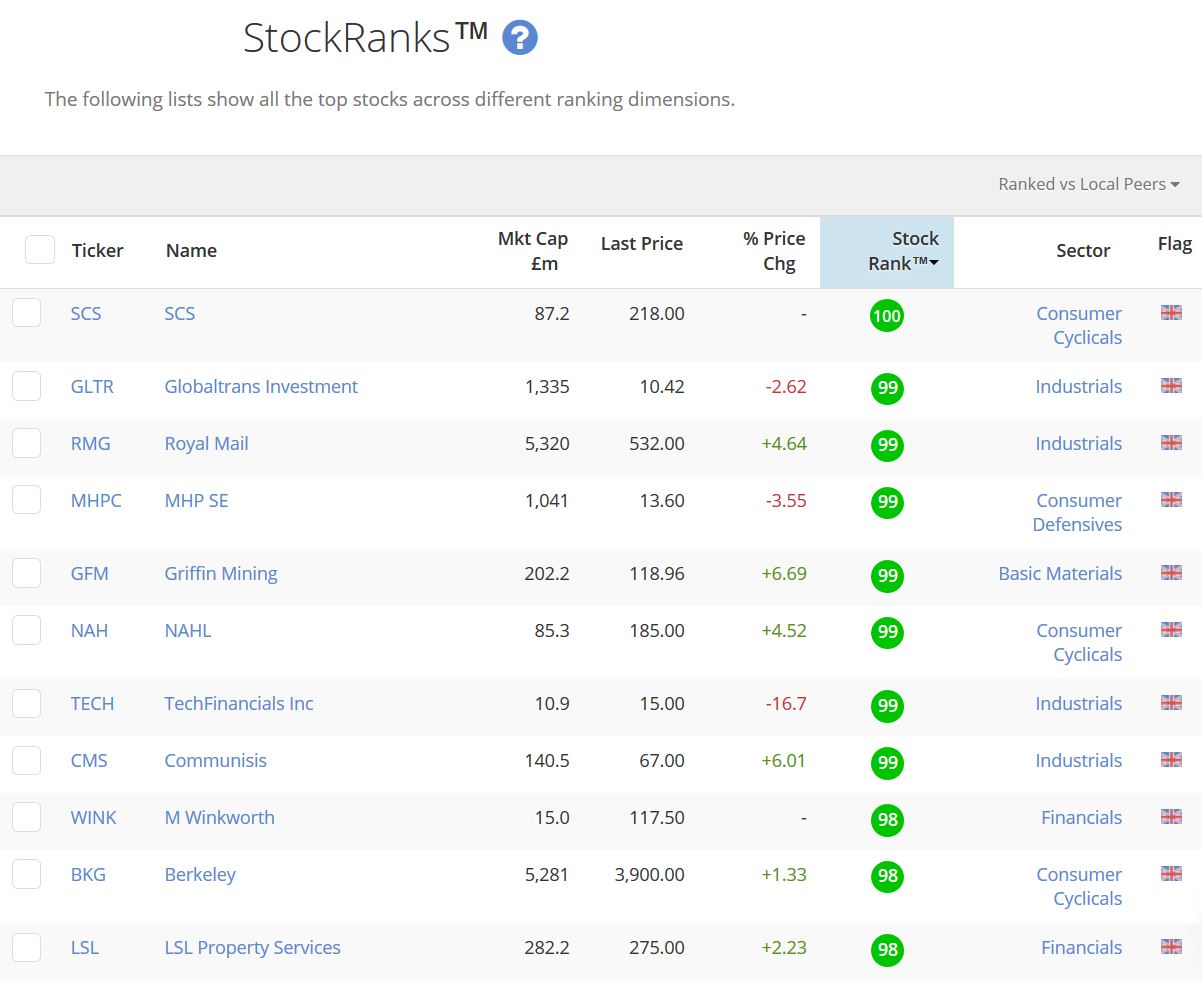
Task: Sort the table by Ticker column
Action: (98, 250)
